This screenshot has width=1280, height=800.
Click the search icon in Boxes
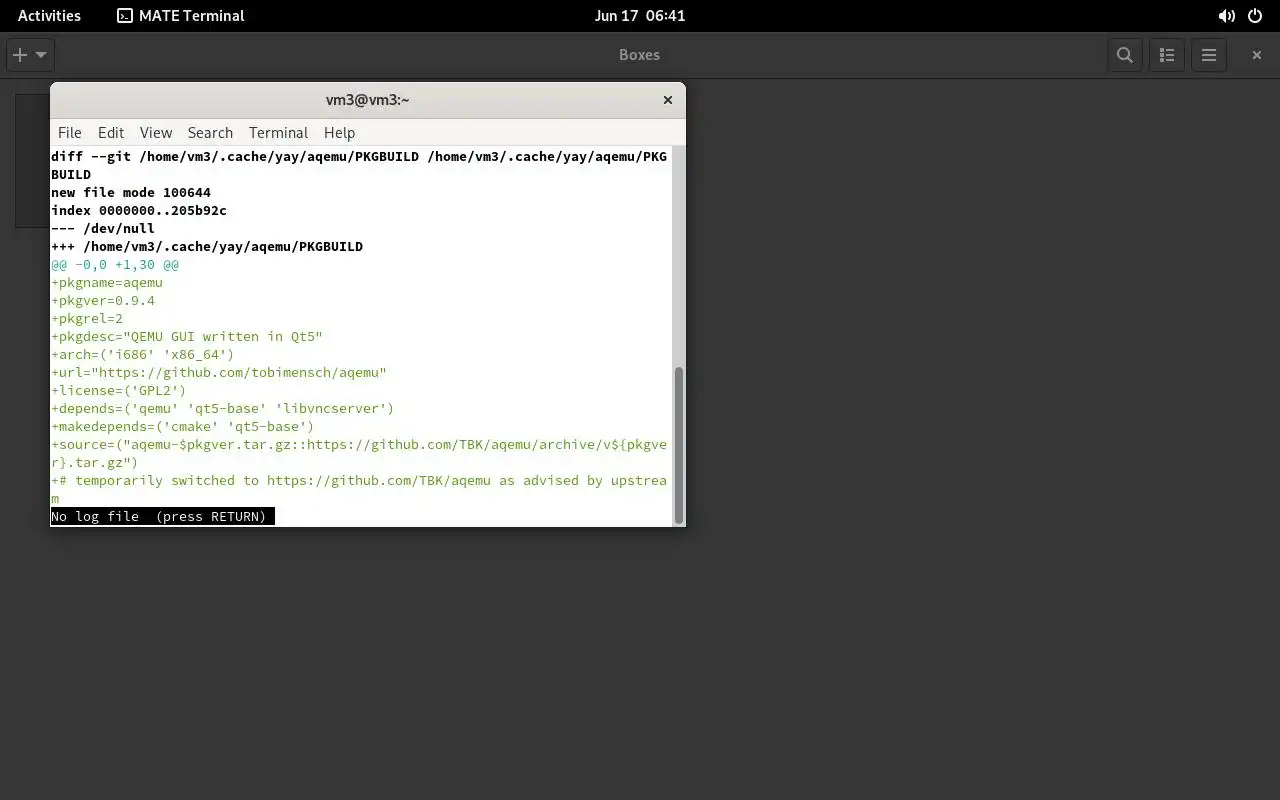(1125, 55)
